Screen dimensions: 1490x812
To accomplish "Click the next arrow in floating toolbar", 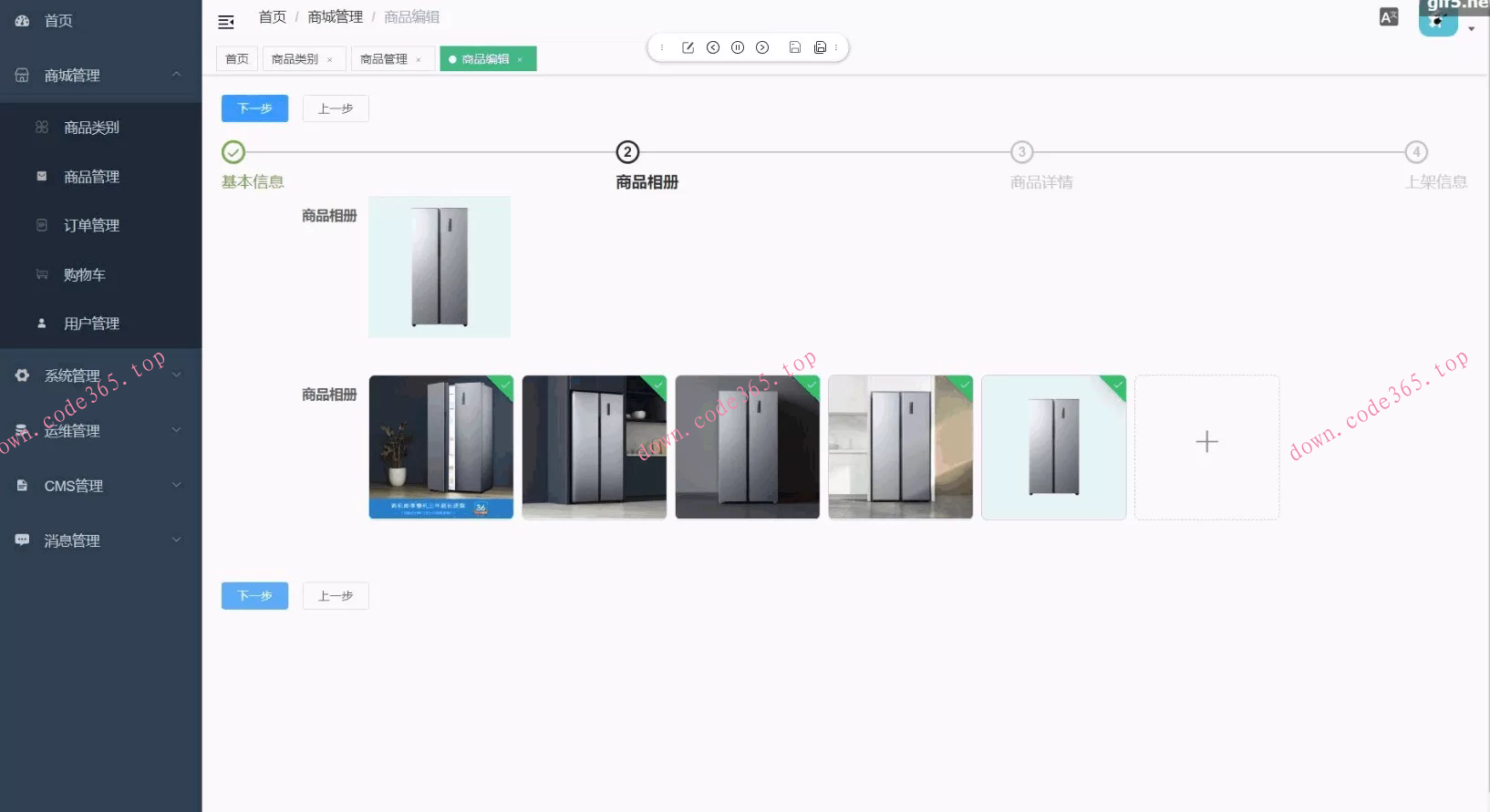I will pos(762,47).
